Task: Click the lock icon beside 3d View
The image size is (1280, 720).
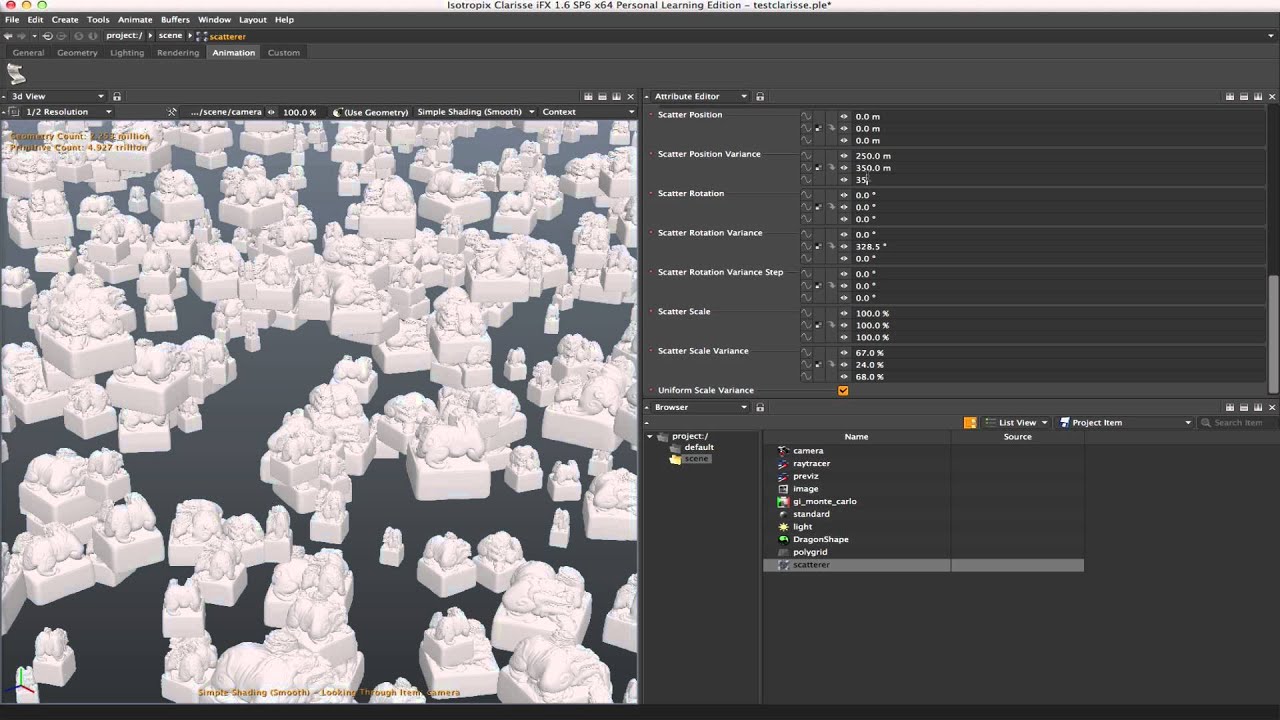Action: (x=117, y=97)
